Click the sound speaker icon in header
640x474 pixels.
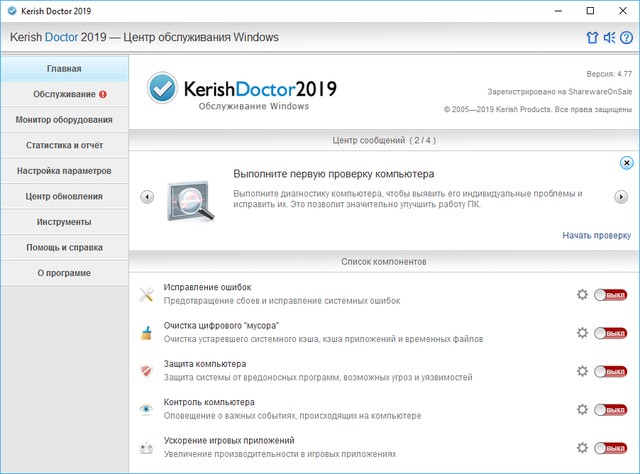608,38
